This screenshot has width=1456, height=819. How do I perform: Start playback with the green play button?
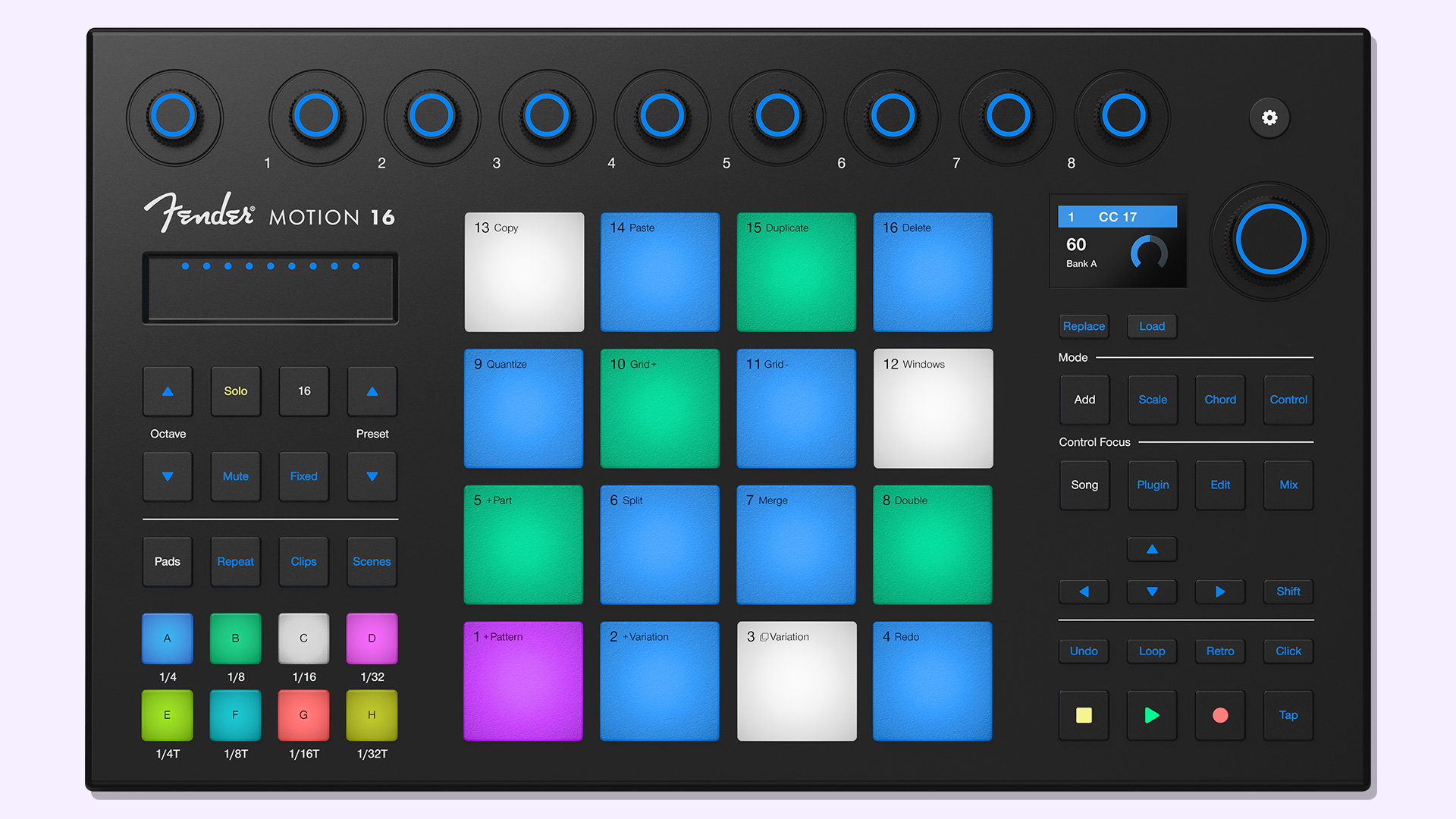pyautogui.click(x=1152, y=715)
